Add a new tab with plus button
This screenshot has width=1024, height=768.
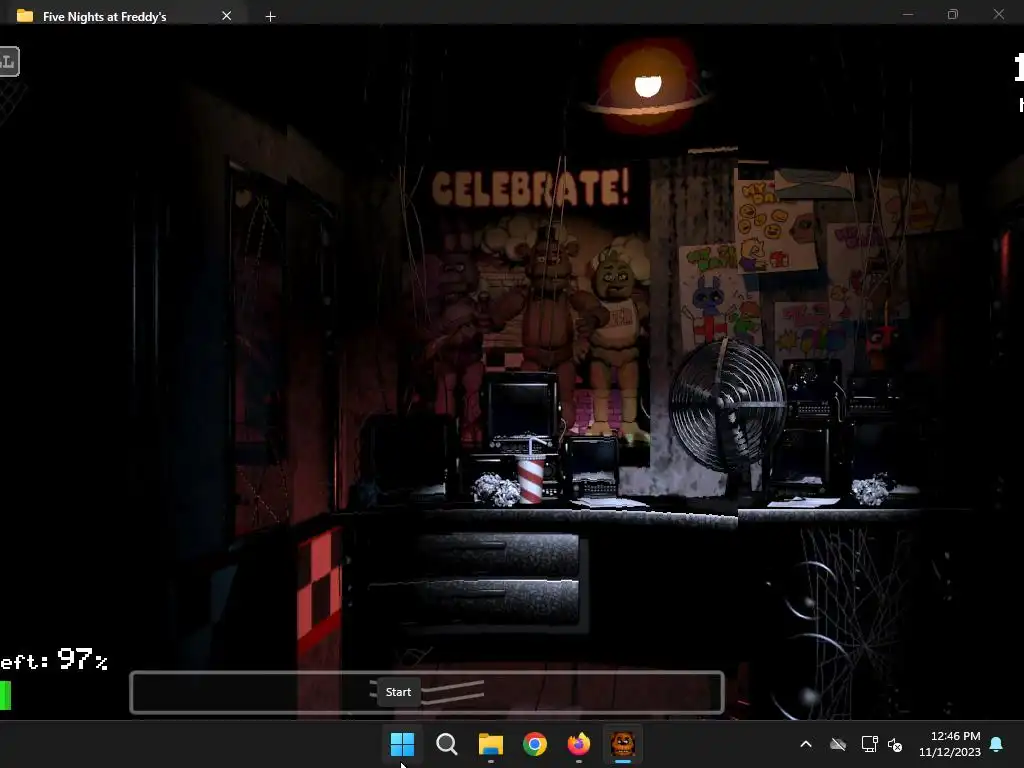270,16
